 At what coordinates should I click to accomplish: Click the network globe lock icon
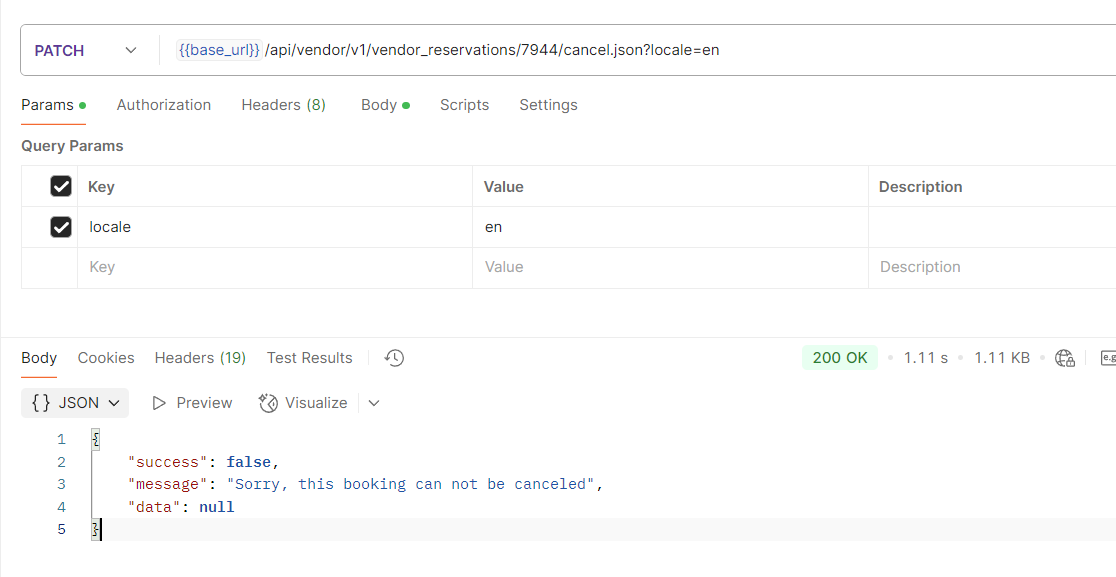click(x=1065, y=358)
